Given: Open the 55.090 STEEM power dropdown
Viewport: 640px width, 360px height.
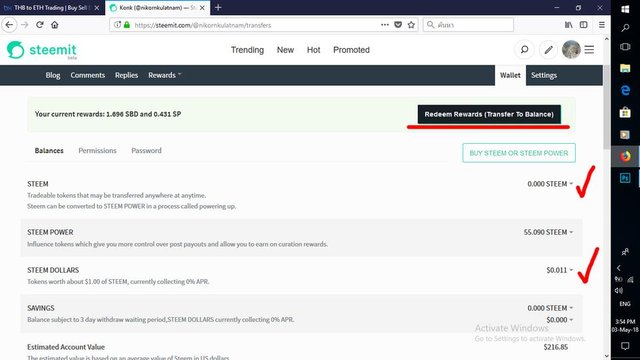Looking at the screenshot, I should pyautogui.click(x=549, y=232).
